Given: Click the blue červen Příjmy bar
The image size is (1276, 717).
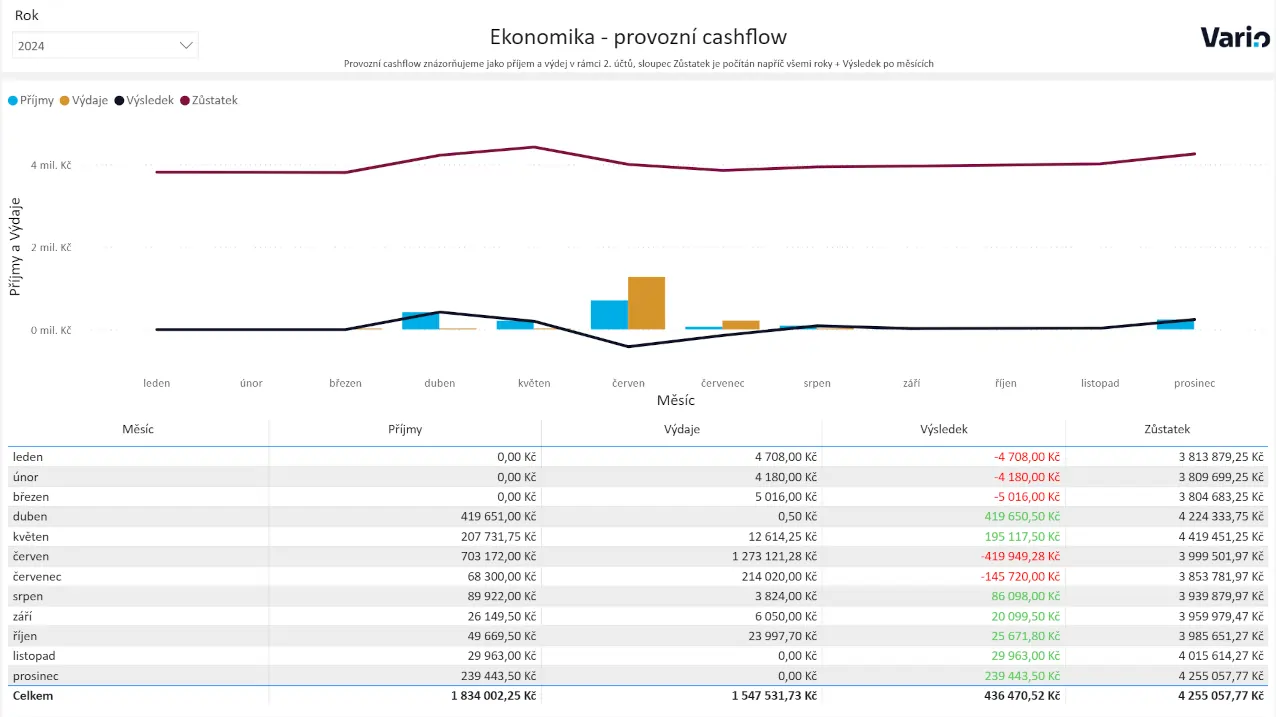Looking at the screenshot, I should (609, 314).
